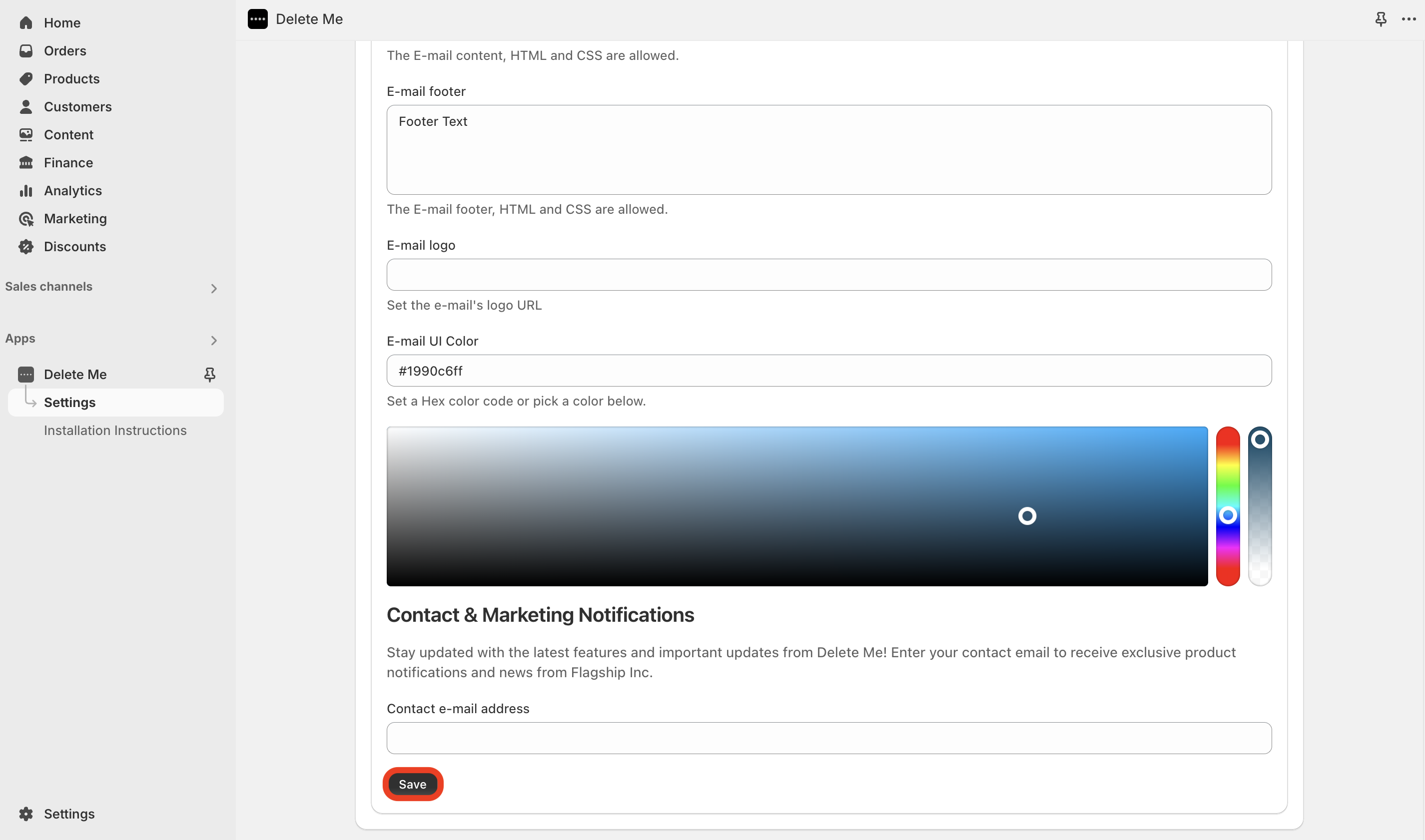Image resolution: width=1425 pixels, height=840 pixels.
Task: Open the Products section
Action: (x=72, y=79)
